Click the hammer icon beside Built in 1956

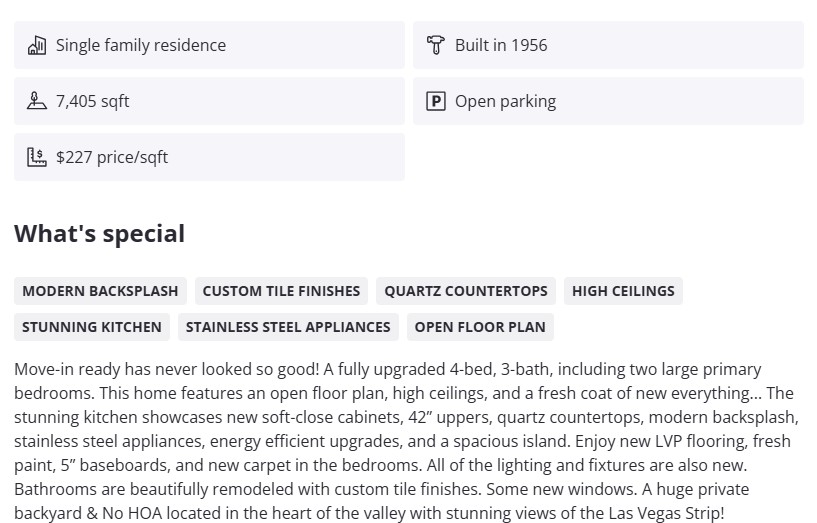click(435, 45)
